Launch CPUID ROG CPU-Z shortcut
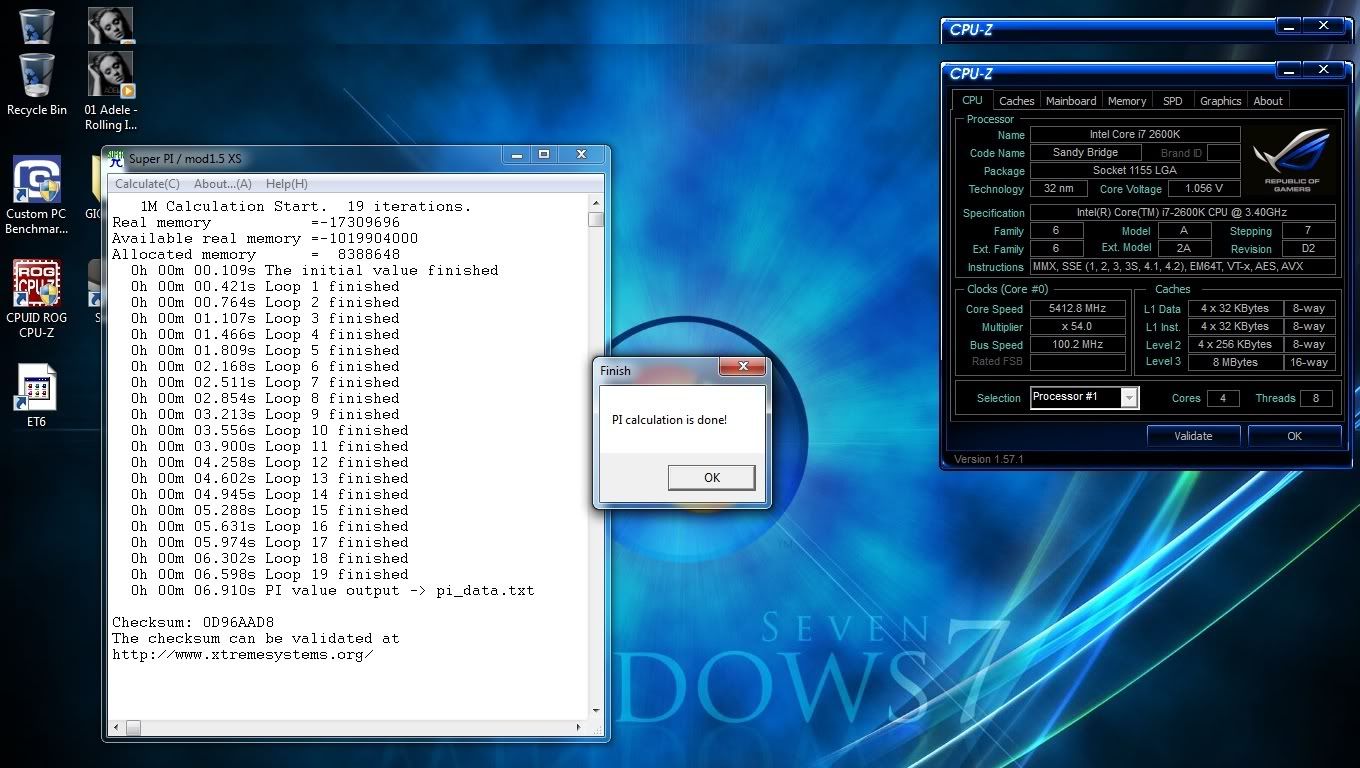 pyautogui.click(x=36, y=300)
